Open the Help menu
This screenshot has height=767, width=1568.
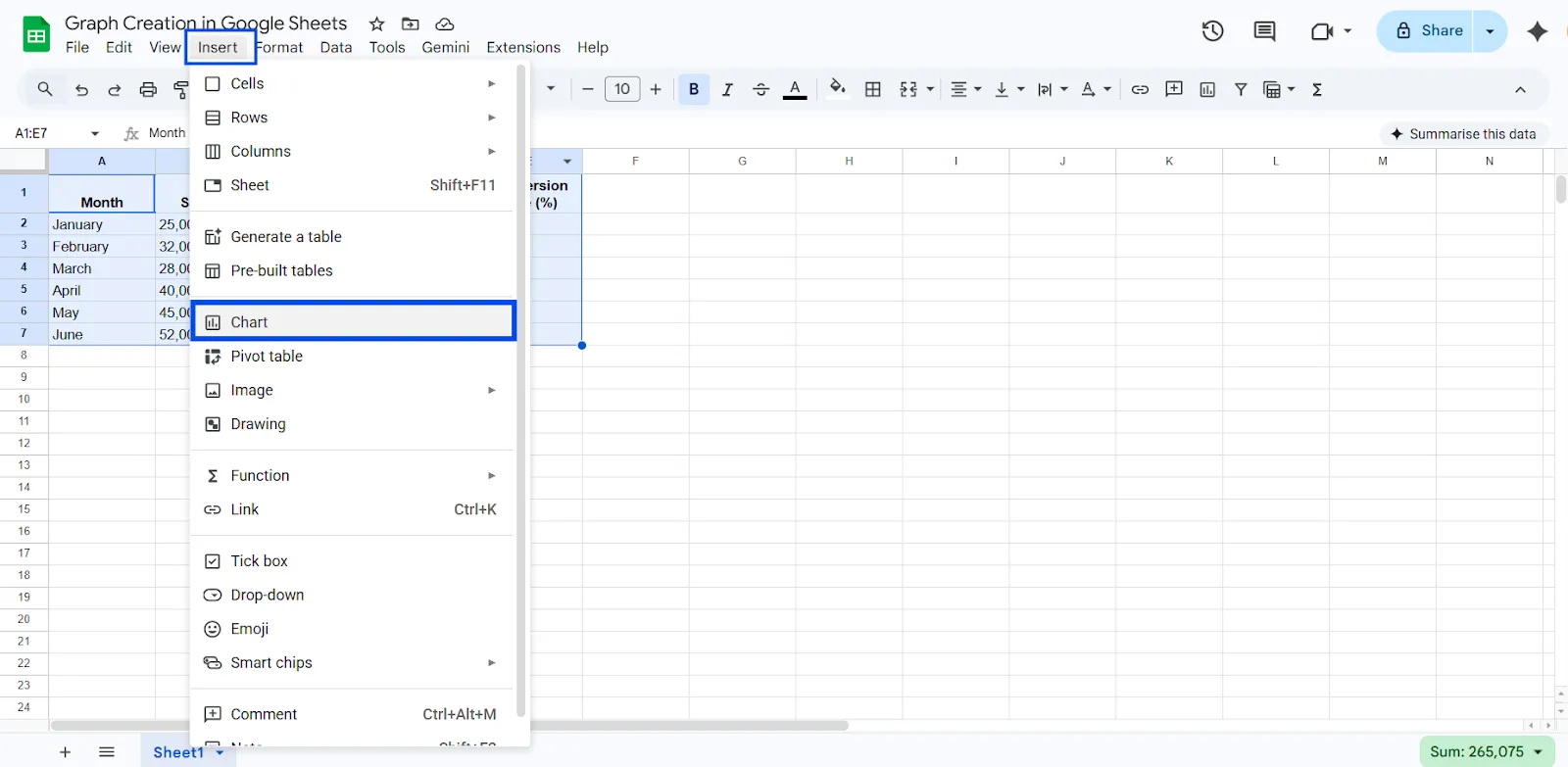[593, 47]
